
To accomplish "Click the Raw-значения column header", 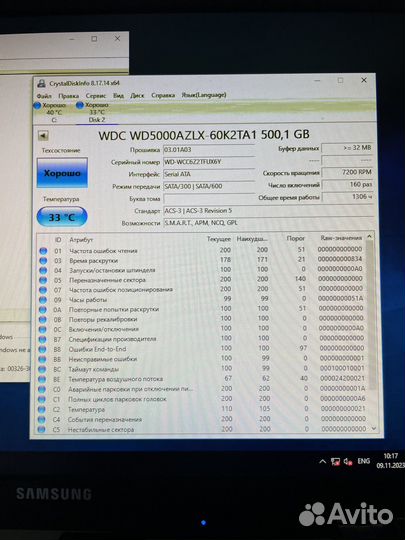I will pyautogui.click(x=341, y=238).
